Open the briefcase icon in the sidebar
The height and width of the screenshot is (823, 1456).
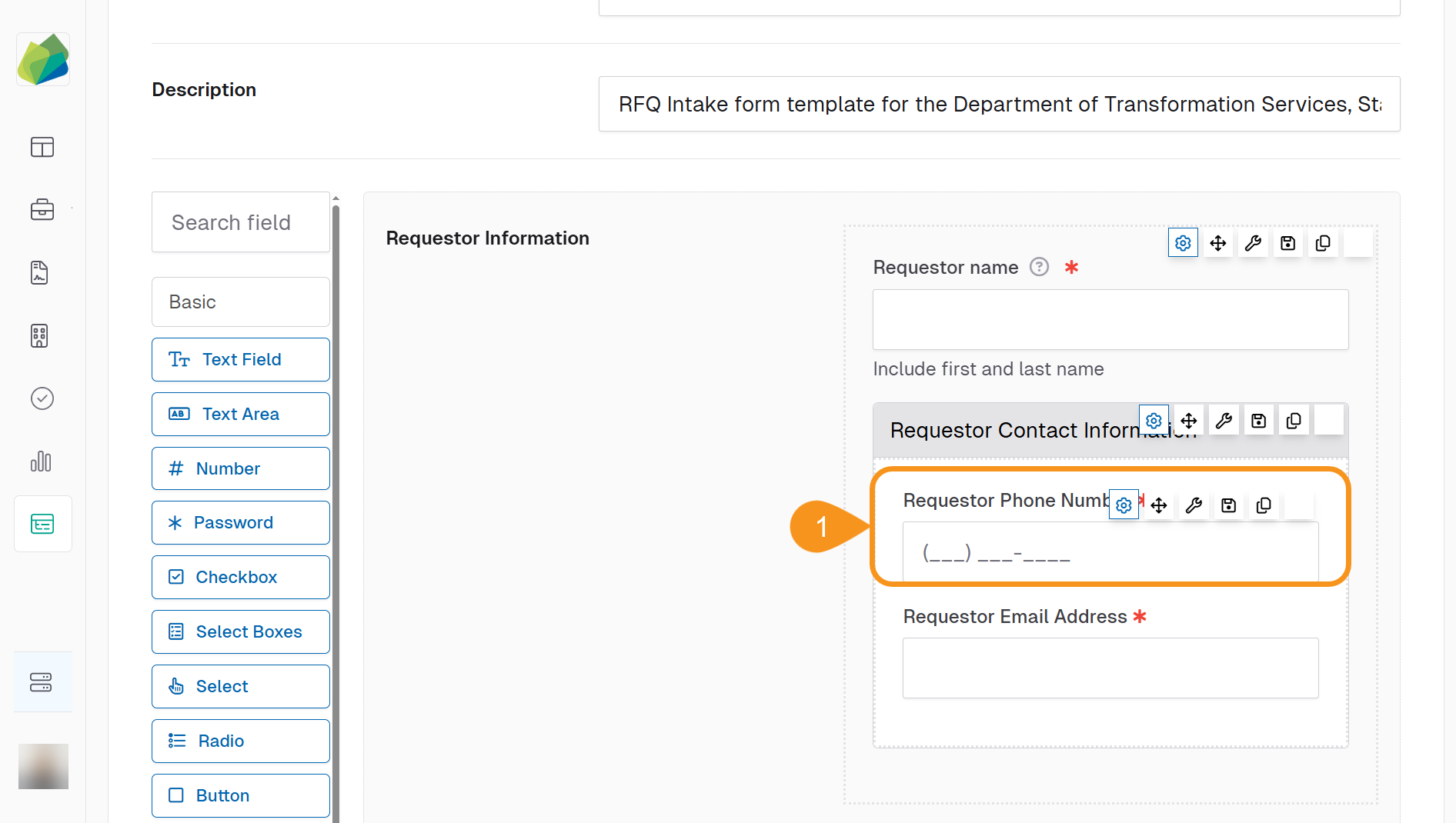(x=42, y=209)
